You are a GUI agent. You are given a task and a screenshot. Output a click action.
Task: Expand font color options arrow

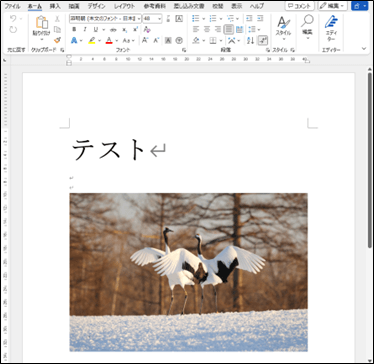pos(117,41)
